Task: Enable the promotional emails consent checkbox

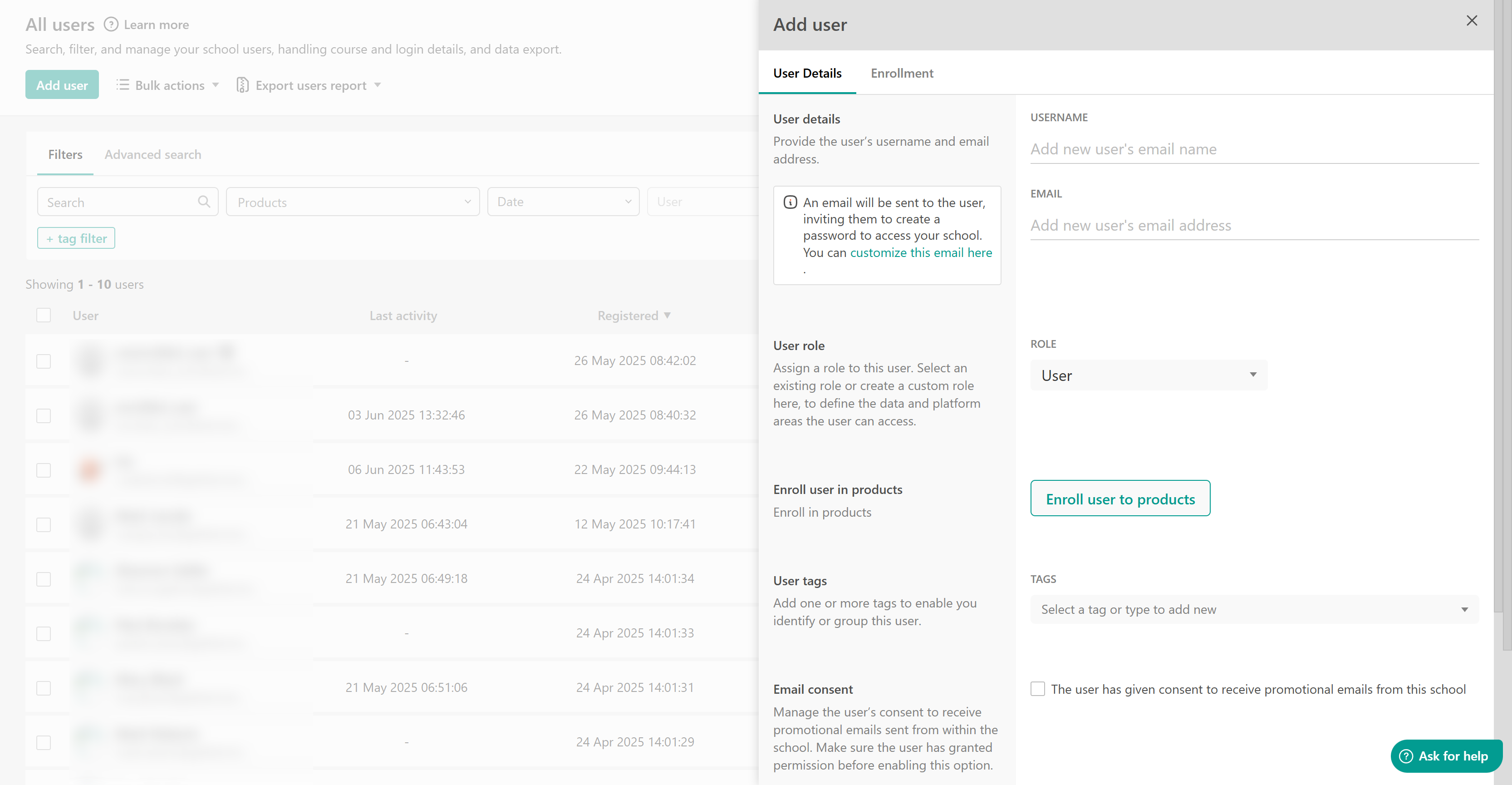Action: (1038, 689)
